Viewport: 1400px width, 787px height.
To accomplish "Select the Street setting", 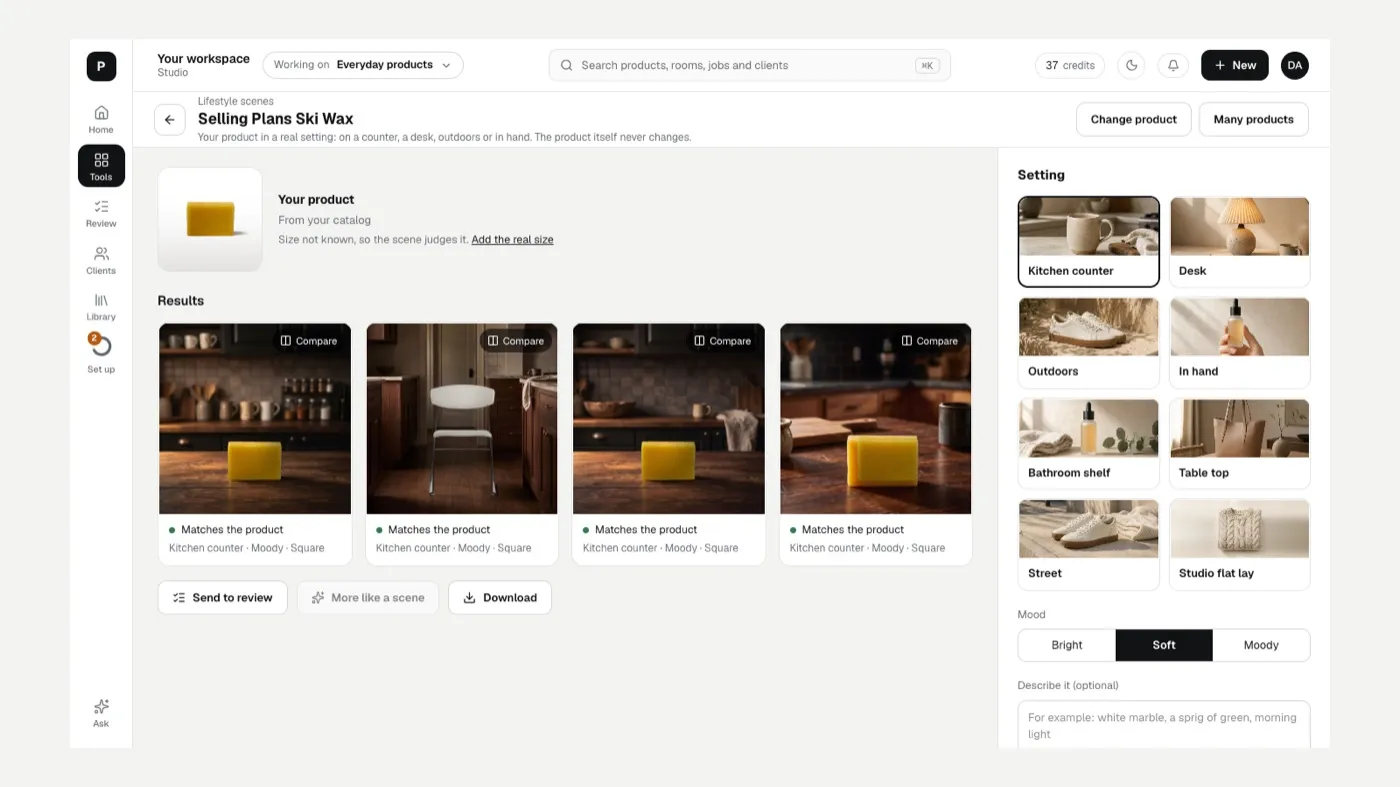I will pyautogui.click(x=1089, y=545).
